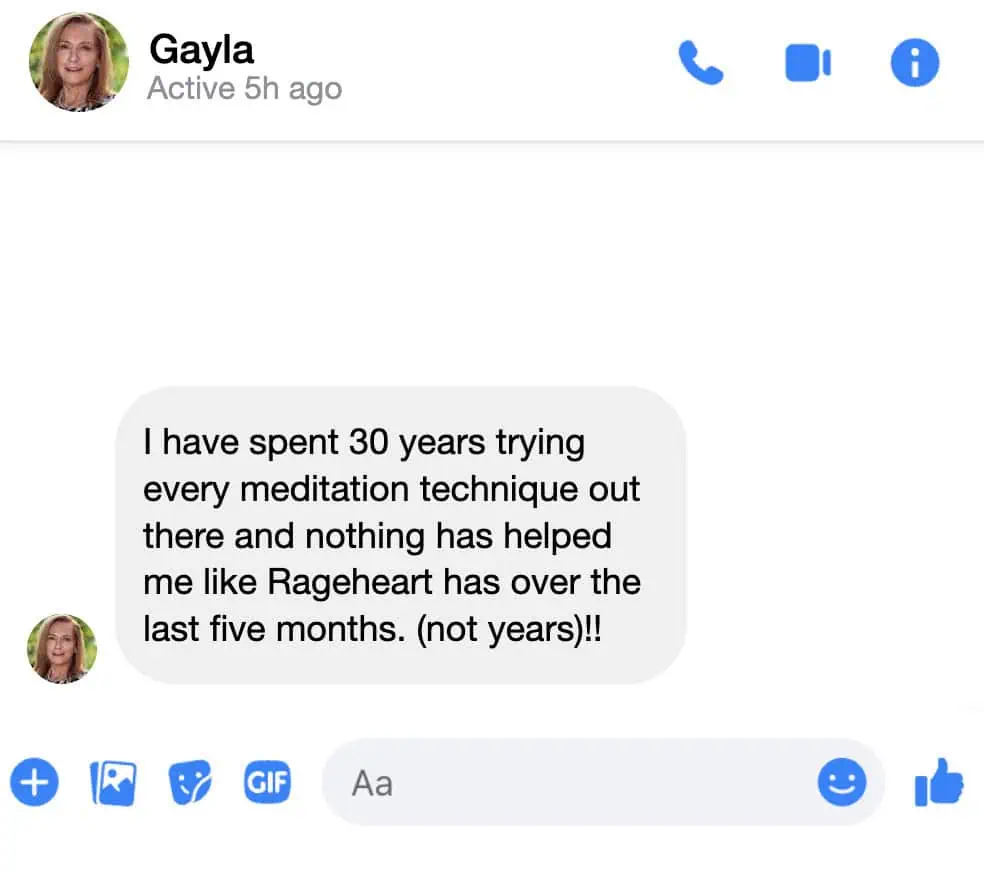The width and height of the screenshot is (984, 871).
Task: Open Gayla's profile picture in header
Action: point(78,62)
